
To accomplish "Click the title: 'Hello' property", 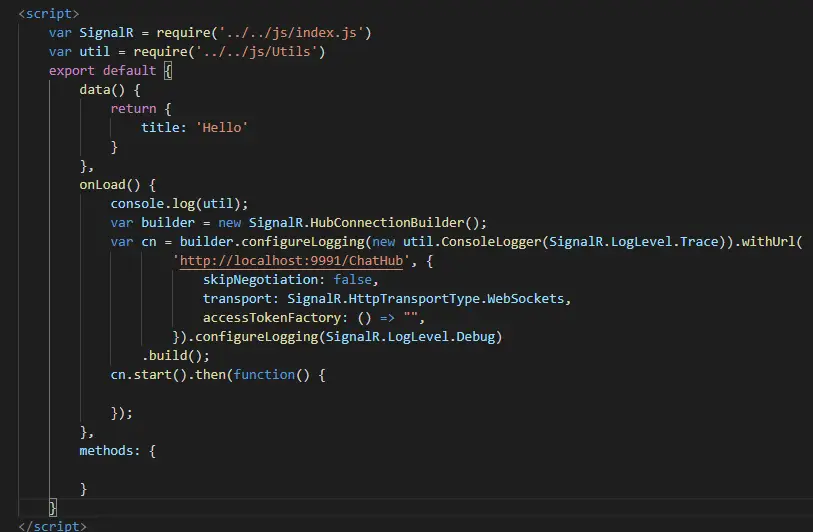I will pyautogui.click(x=194, y=128).
